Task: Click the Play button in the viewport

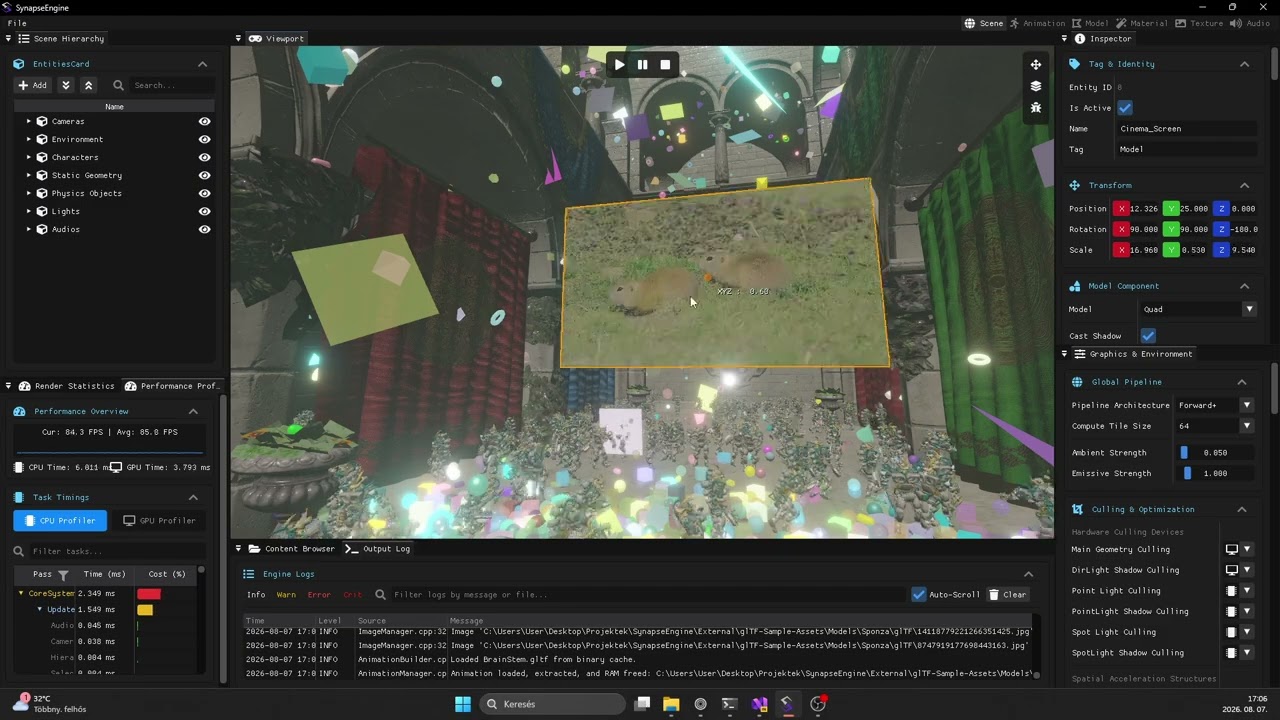Action: click(619, 65)
